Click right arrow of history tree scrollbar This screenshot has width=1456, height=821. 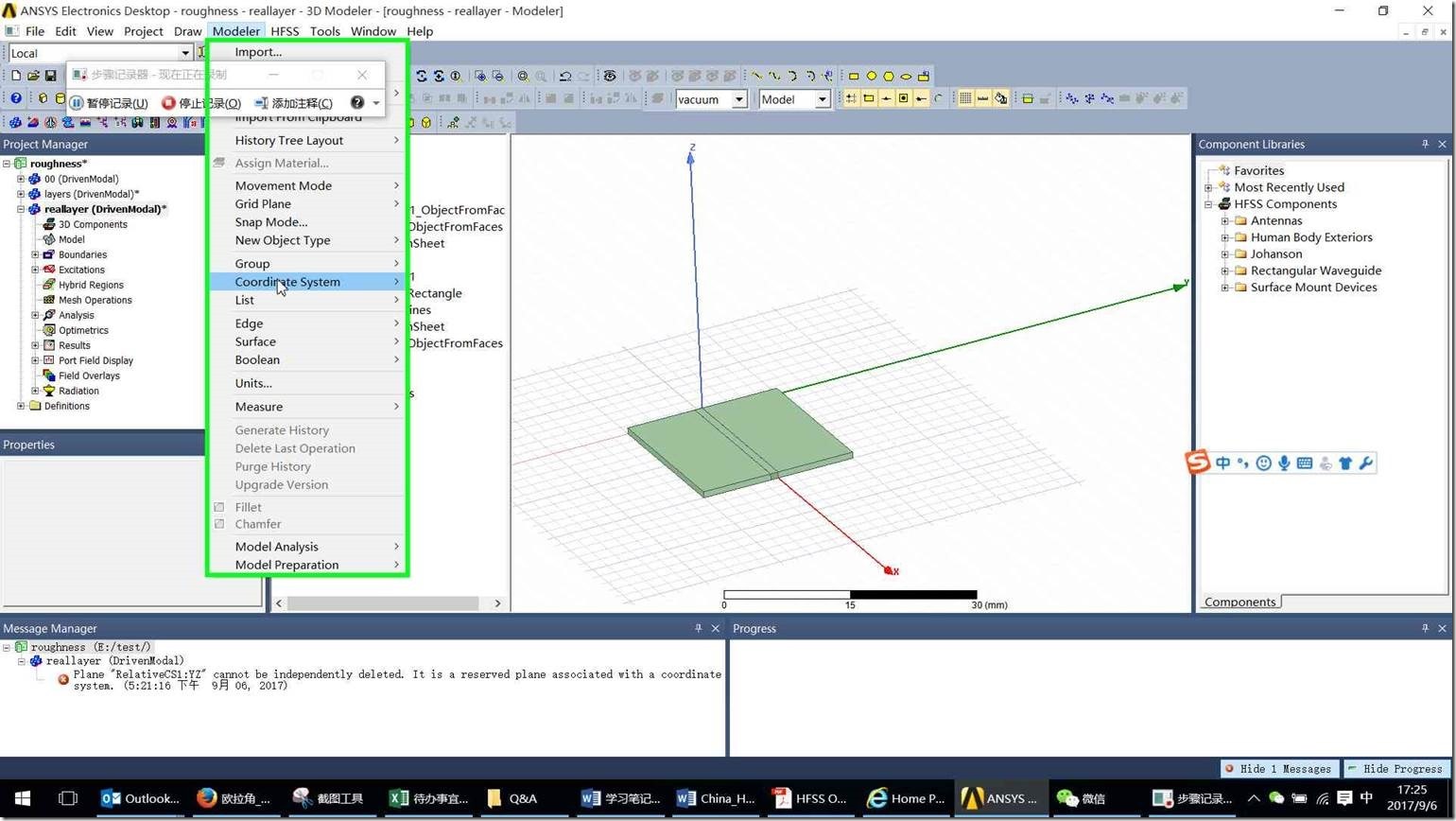(x=497, y=603)
